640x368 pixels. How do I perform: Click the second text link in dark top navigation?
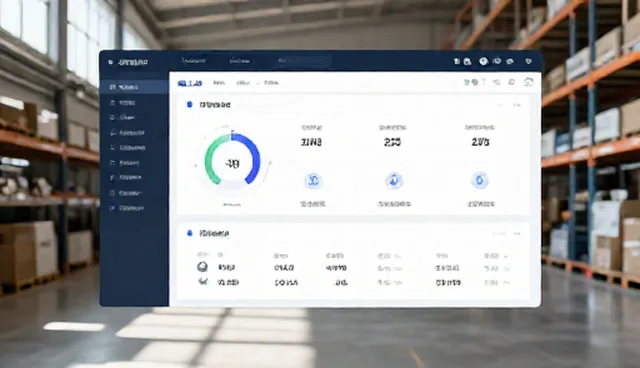point(240,61)
